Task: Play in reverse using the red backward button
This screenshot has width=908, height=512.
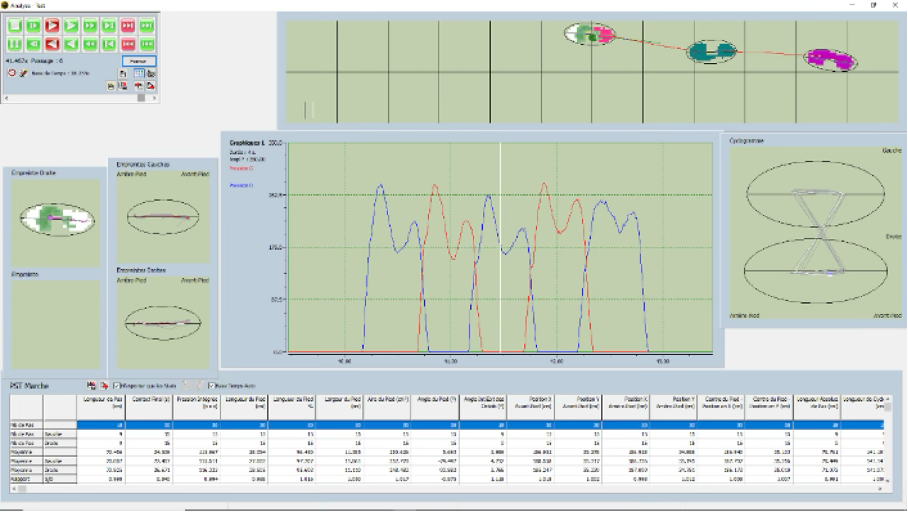Action: [52, 44]
